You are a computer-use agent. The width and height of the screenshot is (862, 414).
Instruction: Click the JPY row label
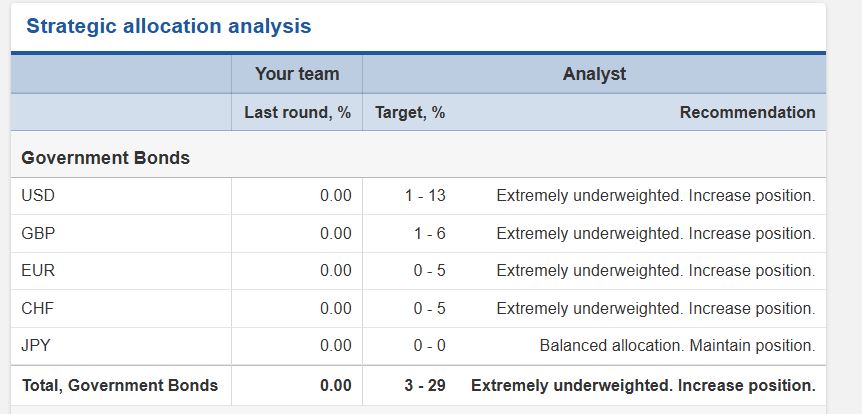(x=37, y=346)
